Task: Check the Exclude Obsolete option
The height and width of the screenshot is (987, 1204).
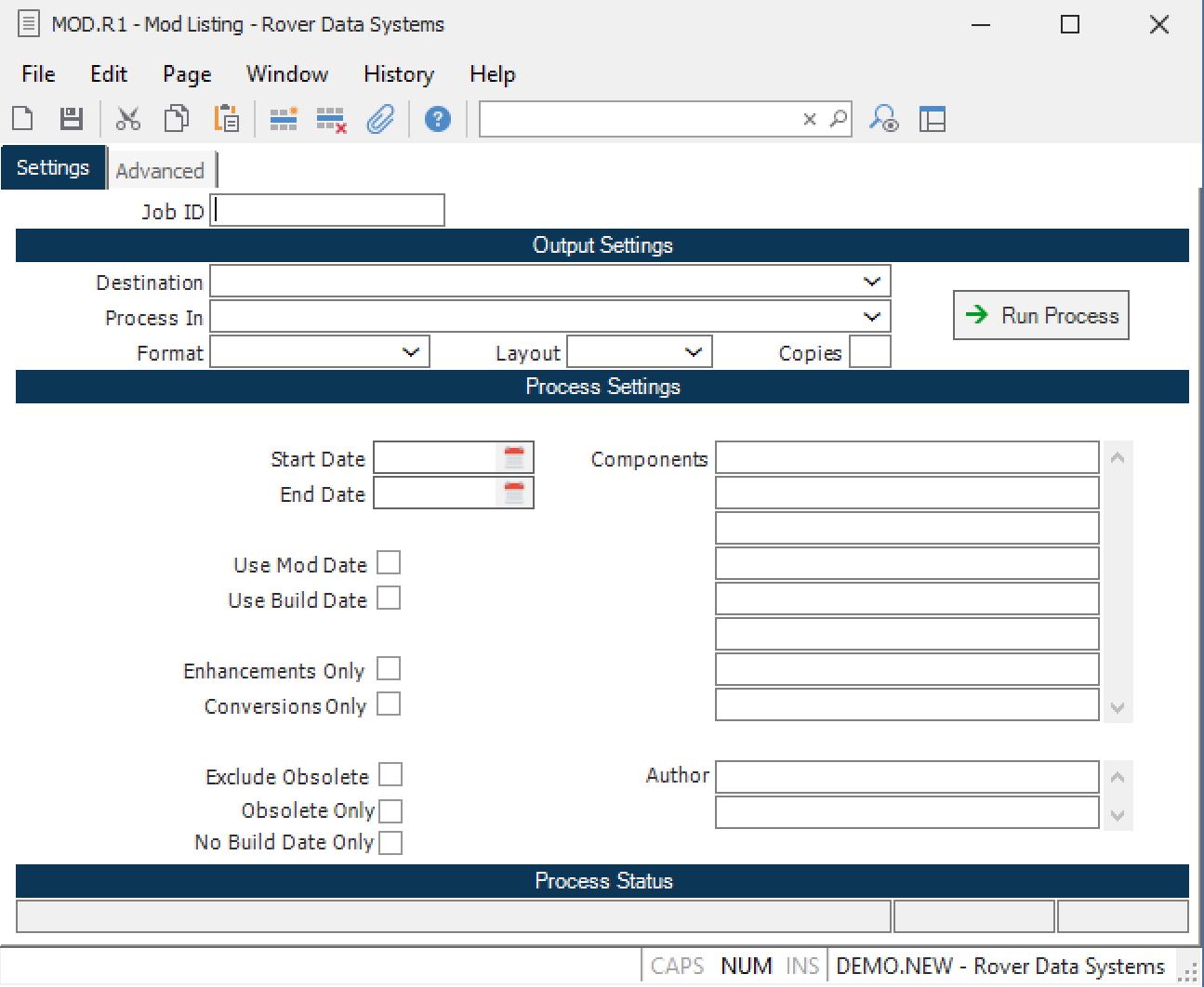Action: point(390,775)
